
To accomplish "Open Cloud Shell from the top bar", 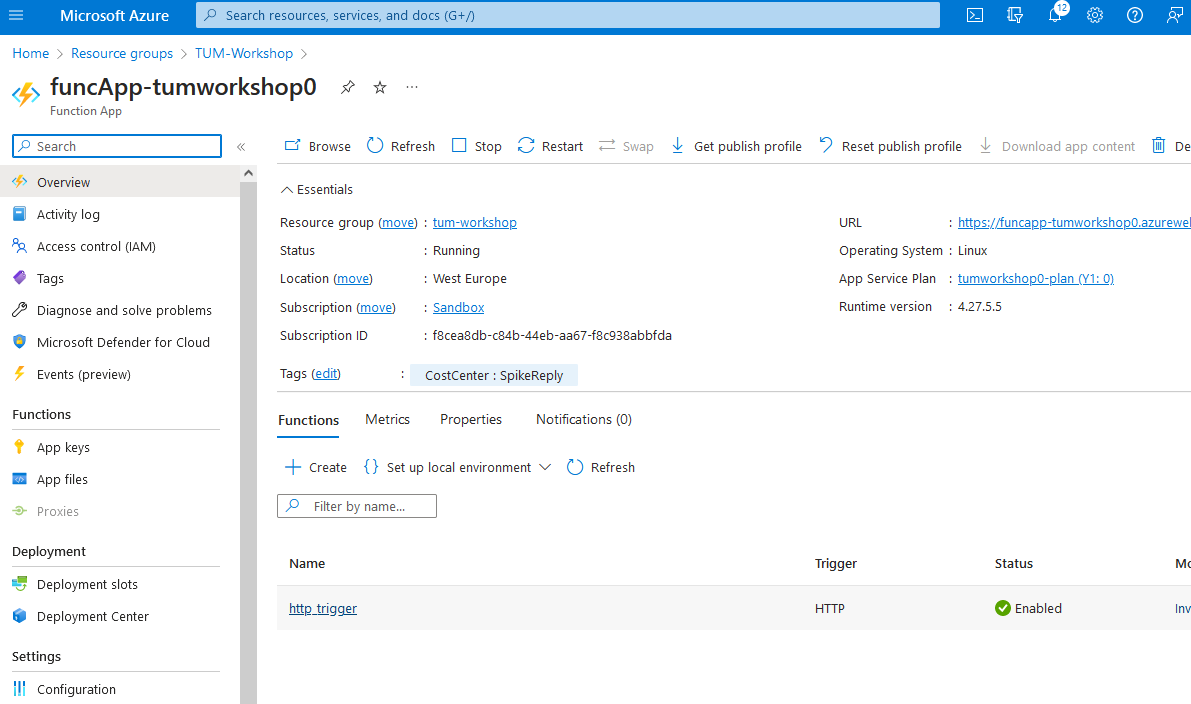I will 975,15.
